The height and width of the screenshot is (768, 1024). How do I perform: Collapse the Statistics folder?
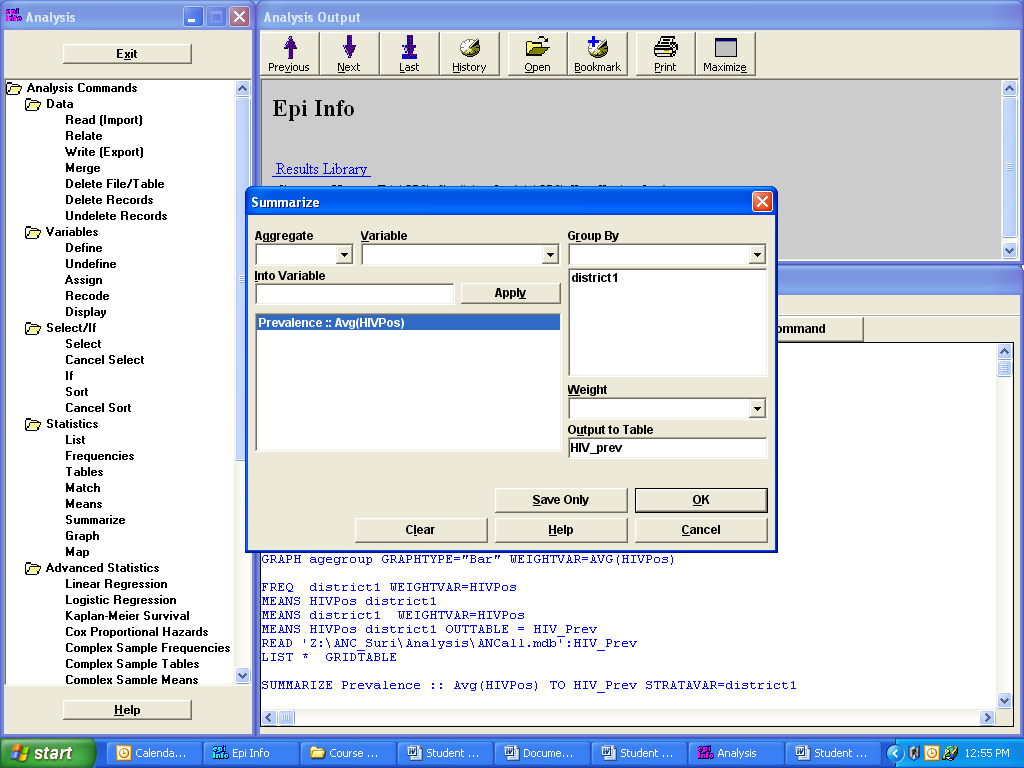(33, 424)
